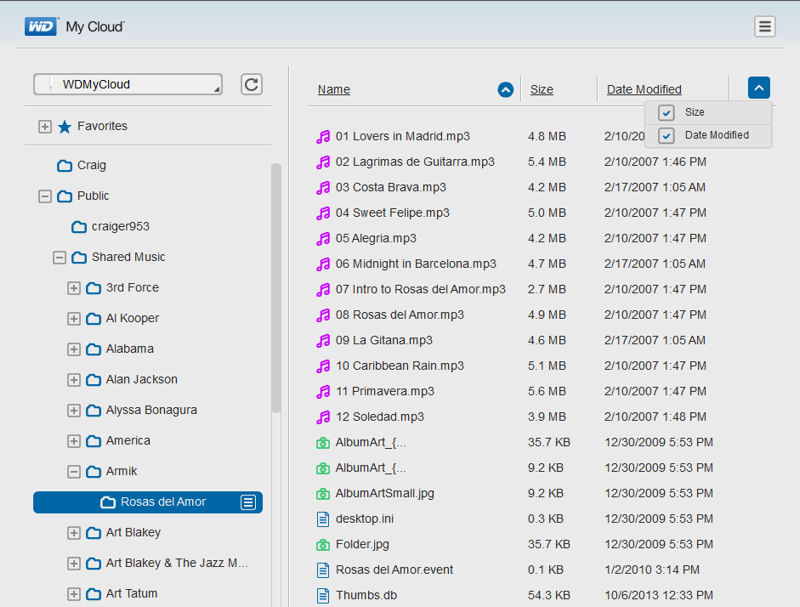Image resolution: width=800 pixels, height=607 pixels.
Task: Click document icon for Rosas del Amor.event
Action: coord(323,570)
